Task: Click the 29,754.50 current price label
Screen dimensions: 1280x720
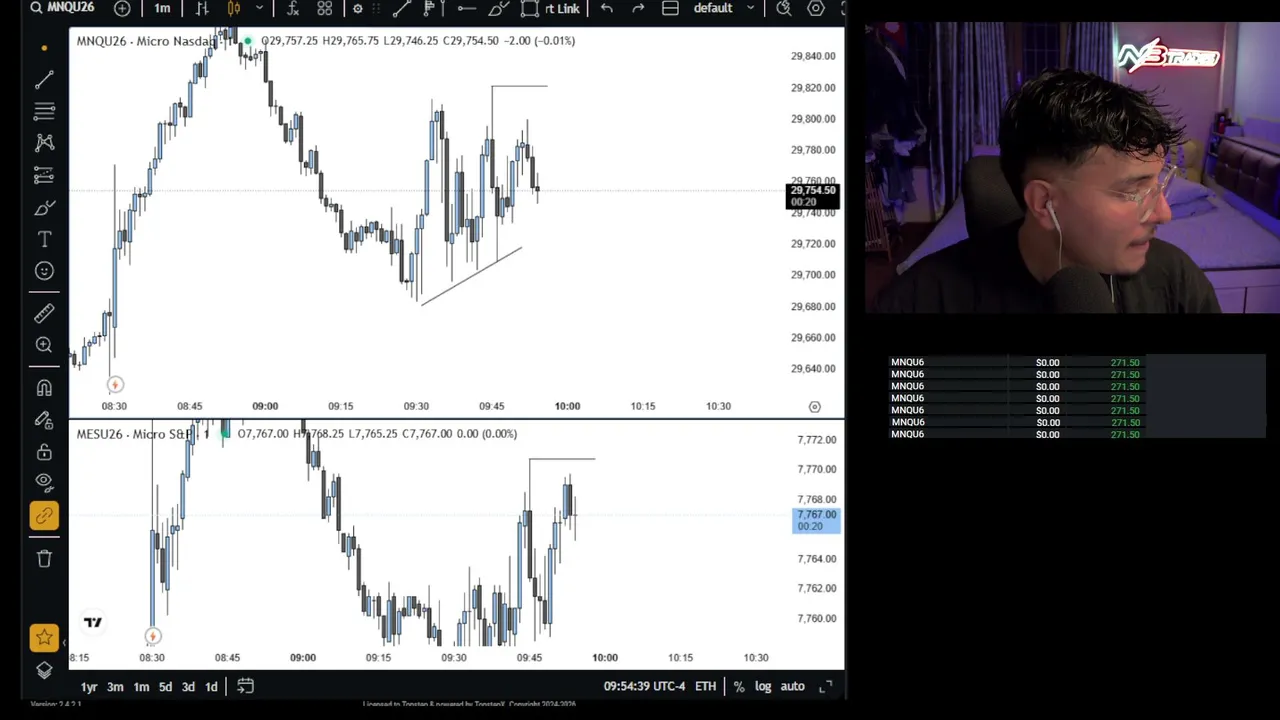Action: pos(812,196)
